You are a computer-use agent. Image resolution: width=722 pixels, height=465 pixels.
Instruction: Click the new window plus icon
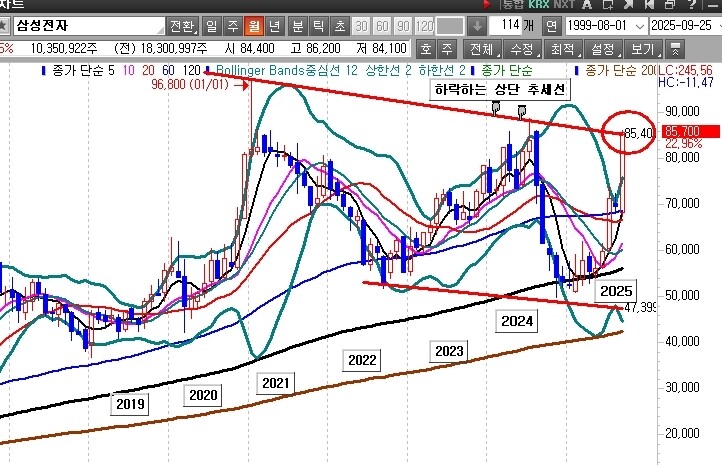pos(607,5)
